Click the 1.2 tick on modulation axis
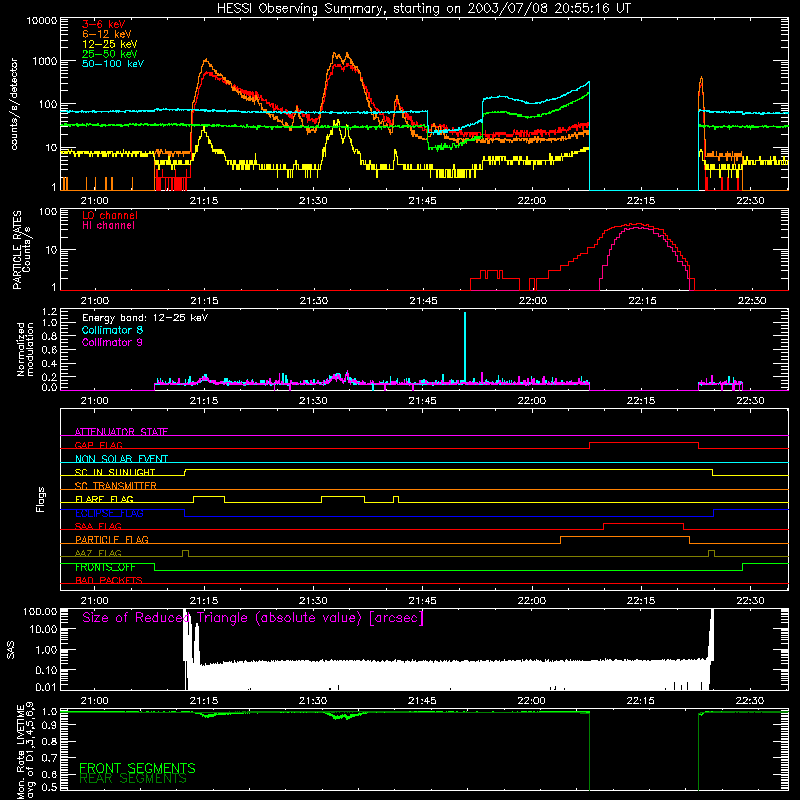Screen dimensions: 800x800 point(49,311)
